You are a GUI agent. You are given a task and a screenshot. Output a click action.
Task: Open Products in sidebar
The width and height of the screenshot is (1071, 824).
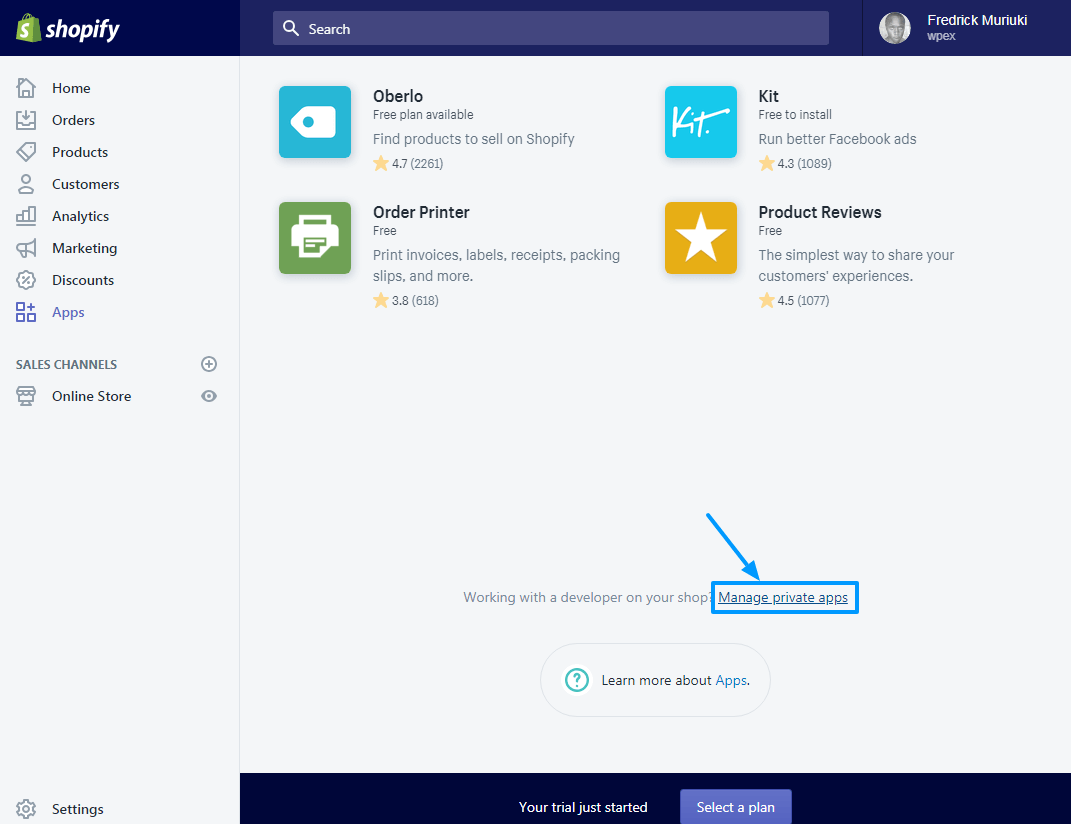(x=79, y=152)
